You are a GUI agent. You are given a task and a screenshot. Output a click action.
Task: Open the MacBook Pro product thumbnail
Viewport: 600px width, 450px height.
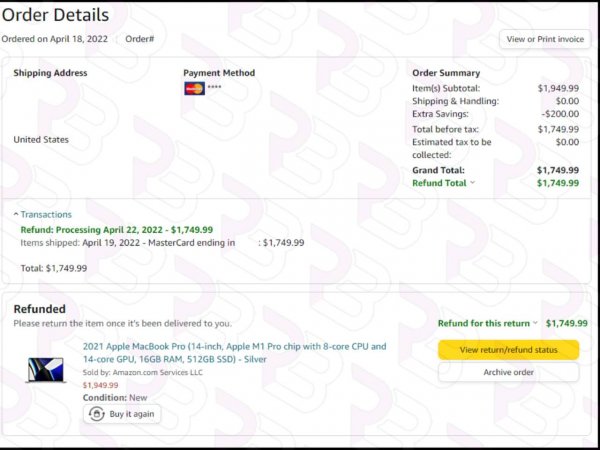click(46, 370)
